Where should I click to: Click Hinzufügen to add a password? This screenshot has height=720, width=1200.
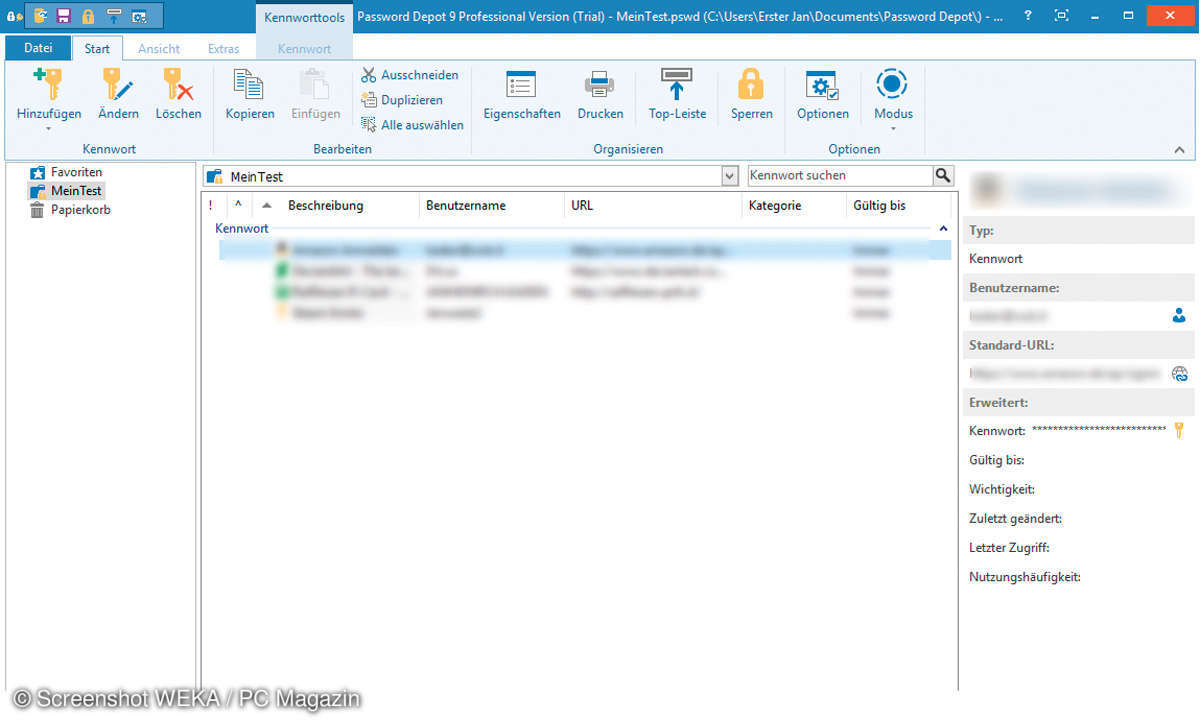pos(49,94)
